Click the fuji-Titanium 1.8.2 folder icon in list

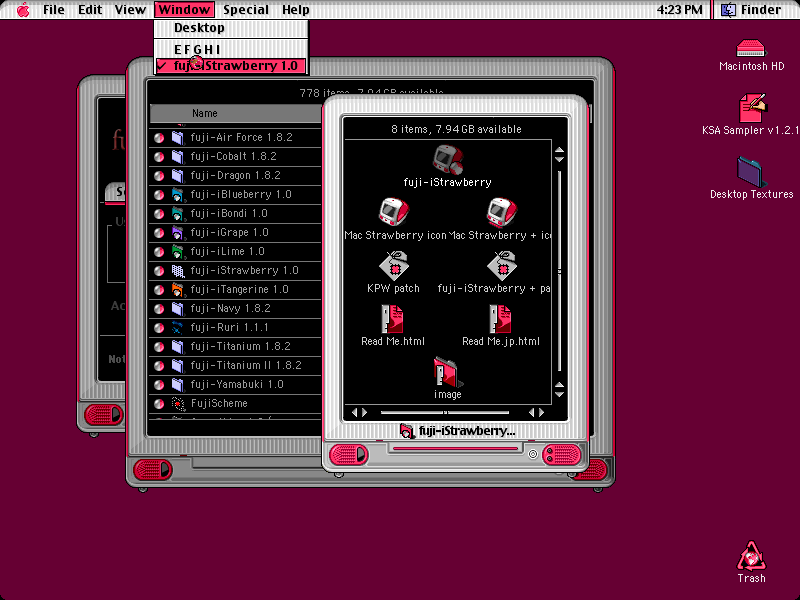click(178, 346)
